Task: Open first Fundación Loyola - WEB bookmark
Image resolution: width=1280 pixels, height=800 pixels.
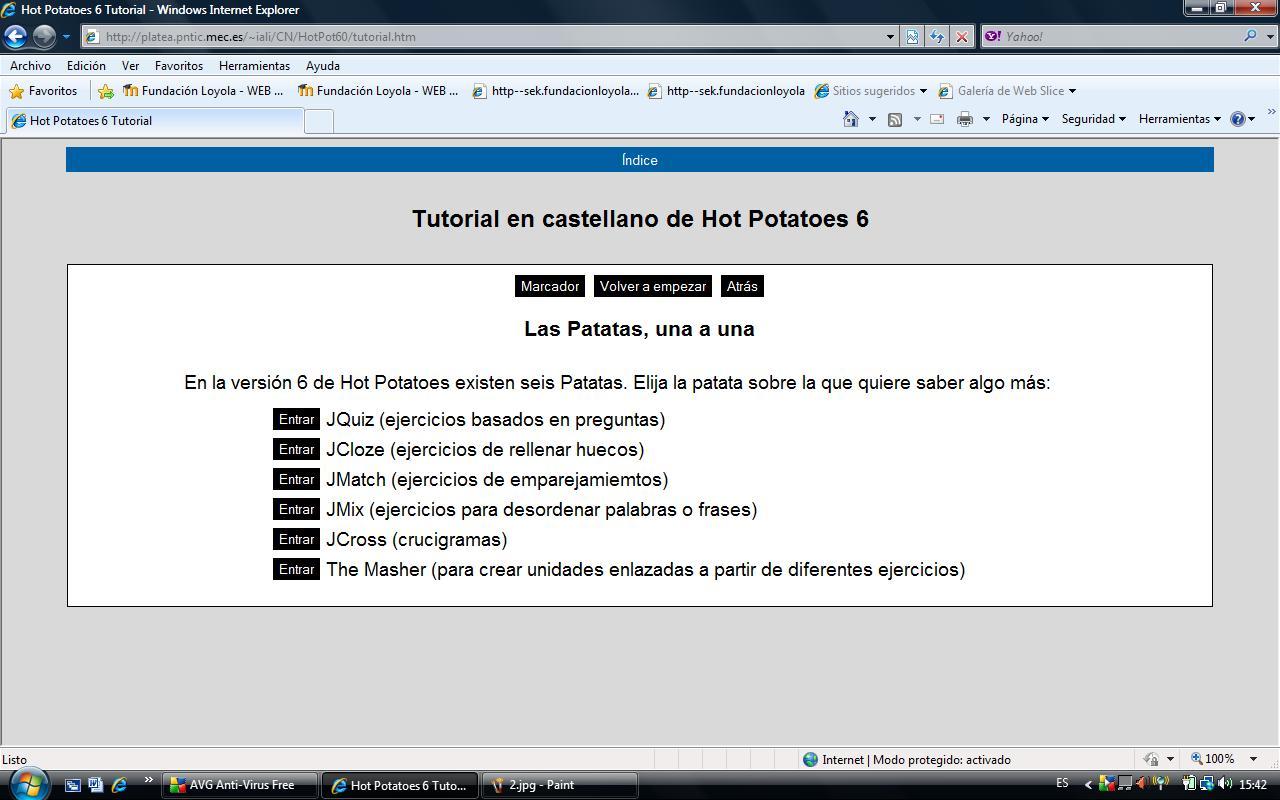Action: click(203, 91)
